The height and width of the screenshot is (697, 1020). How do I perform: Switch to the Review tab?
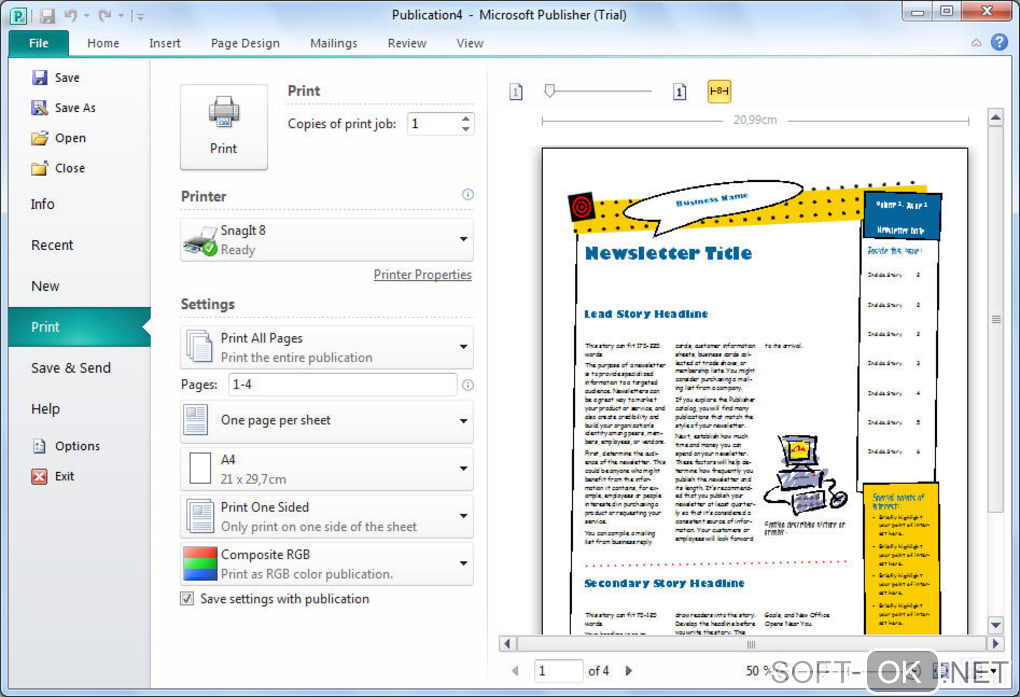[407, 43]
